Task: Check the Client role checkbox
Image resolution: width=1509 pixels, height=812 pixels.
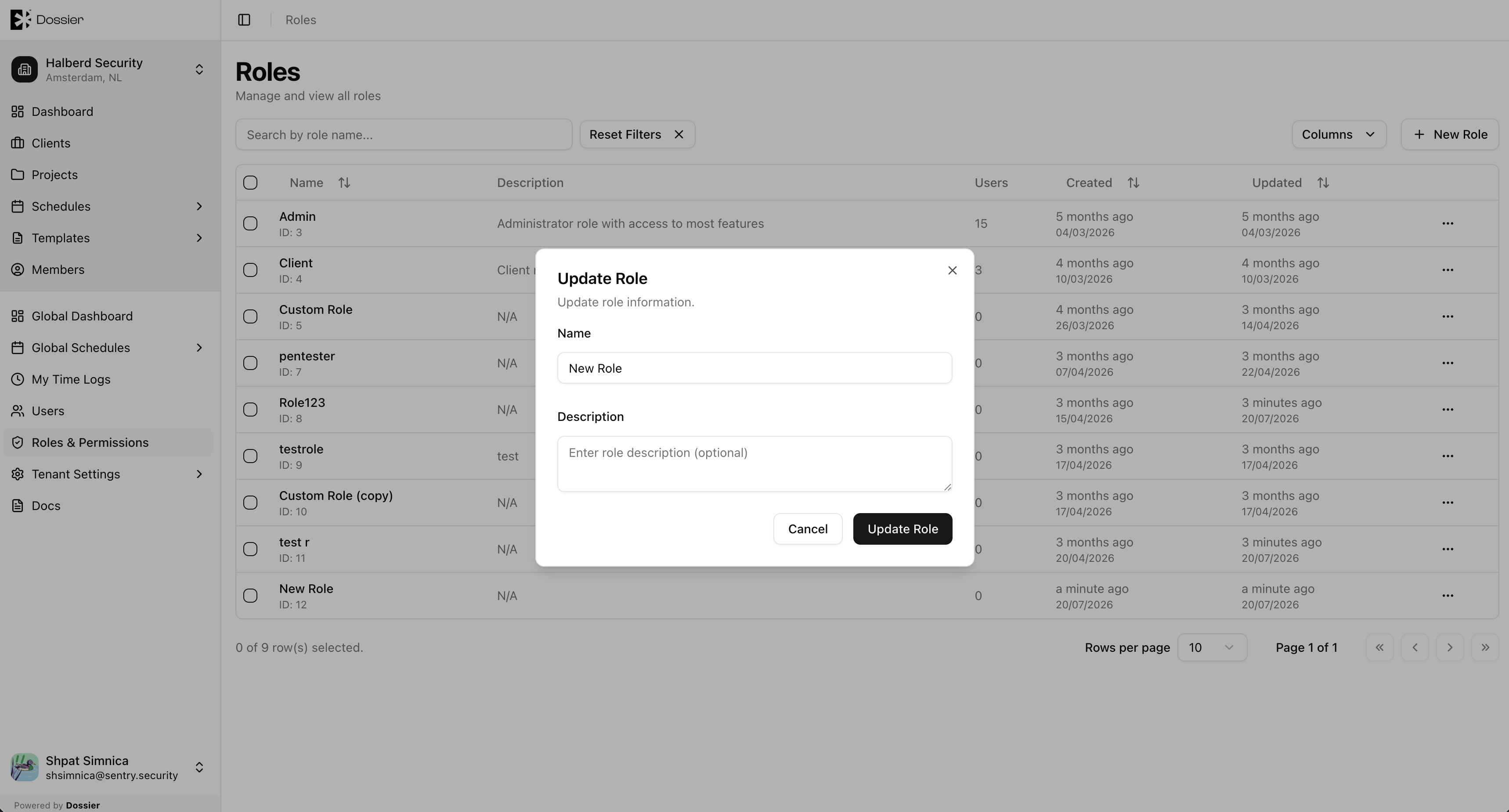Action: point(250,270)
